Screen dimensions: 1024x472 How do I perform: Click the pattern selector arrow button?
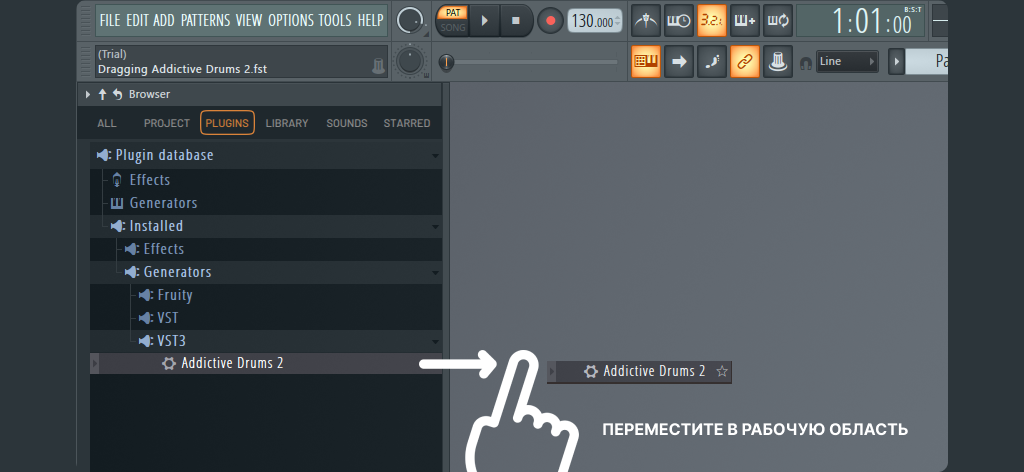[x=895, y=61]
